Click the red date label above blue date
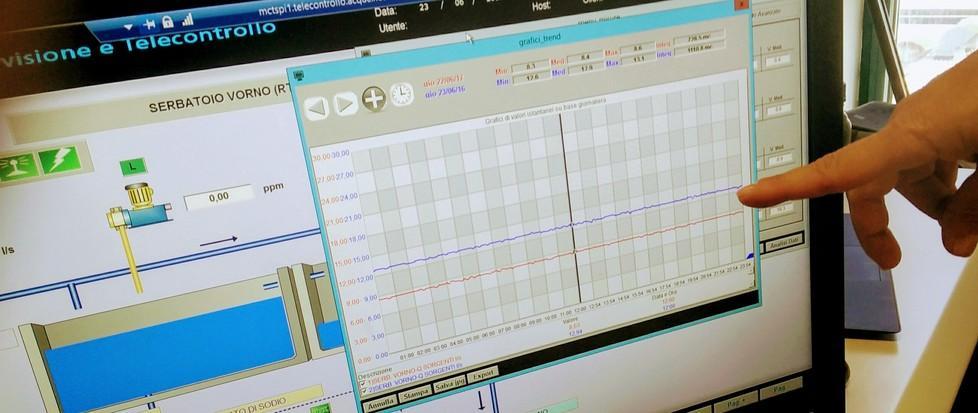The height and width of the screenshot is (413, 978). [x=442, y=81]
